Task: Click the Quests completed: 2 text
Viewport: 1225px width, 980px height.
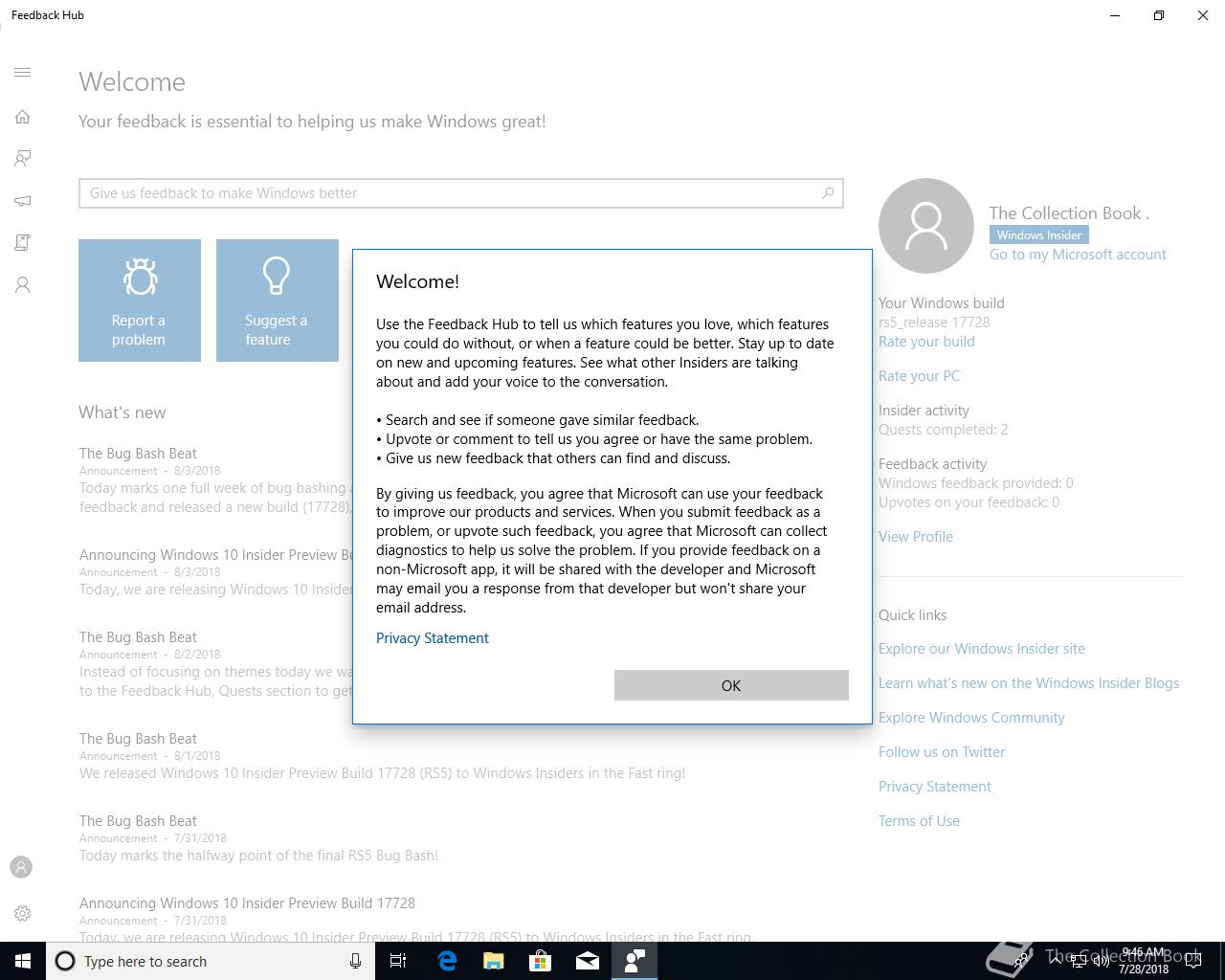Action: click(x=943, y=430)
